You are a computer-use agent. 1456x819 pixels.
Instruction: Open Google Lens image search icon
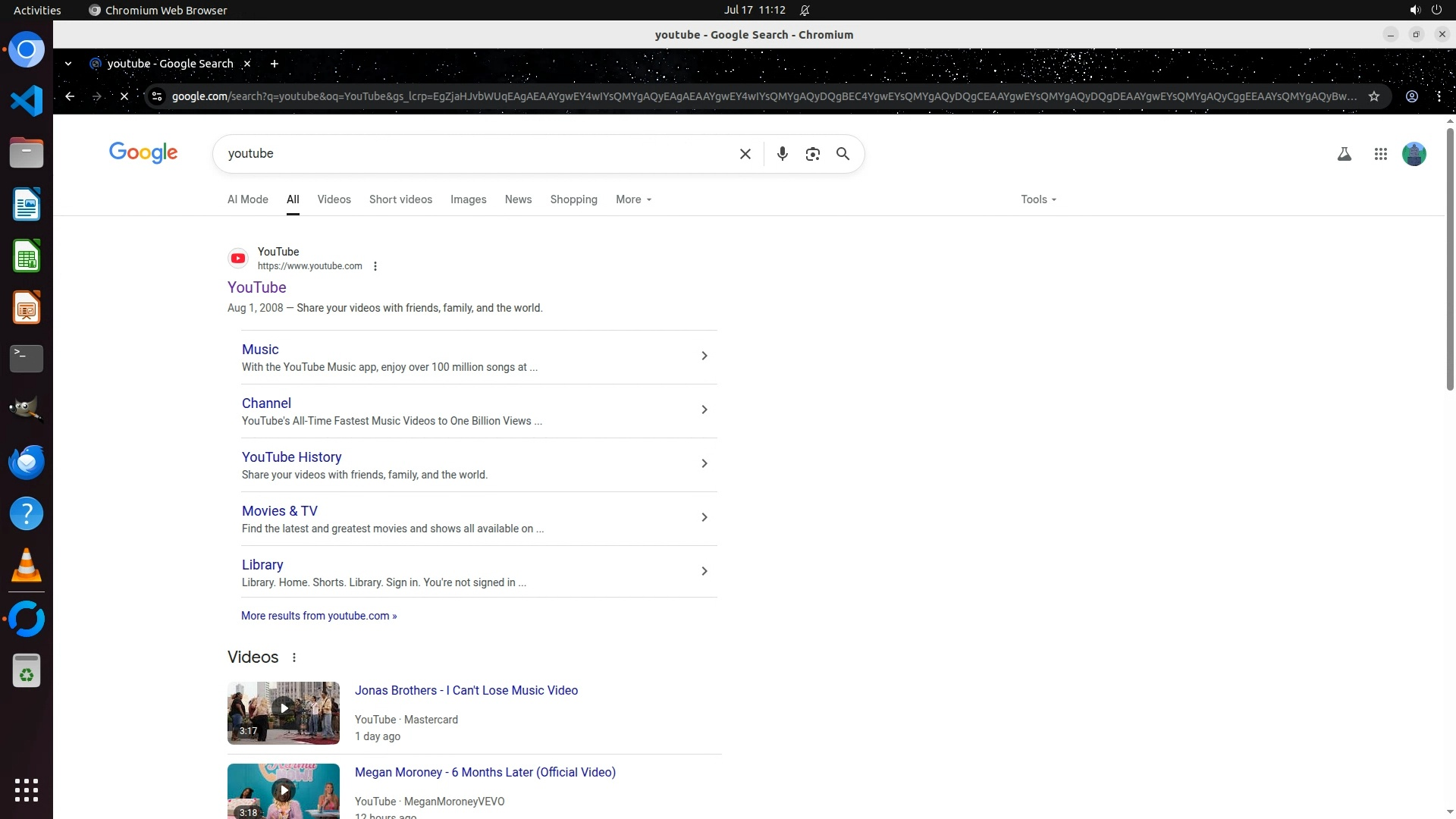pyautogui.click(x=812, y=154)
